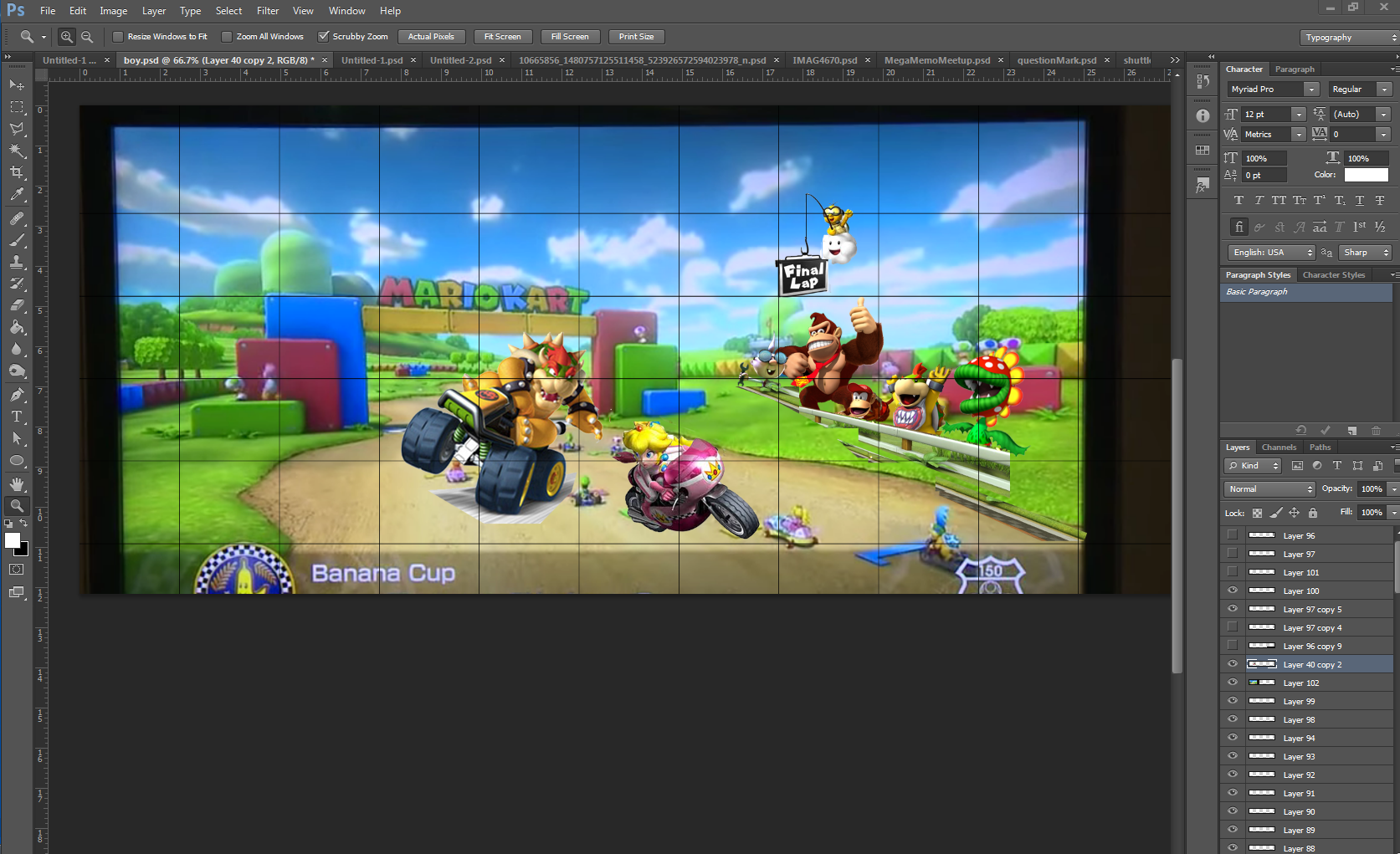Select the Polygonal Lasso tool
1400x854 pixels.
[x=17, y=129]
